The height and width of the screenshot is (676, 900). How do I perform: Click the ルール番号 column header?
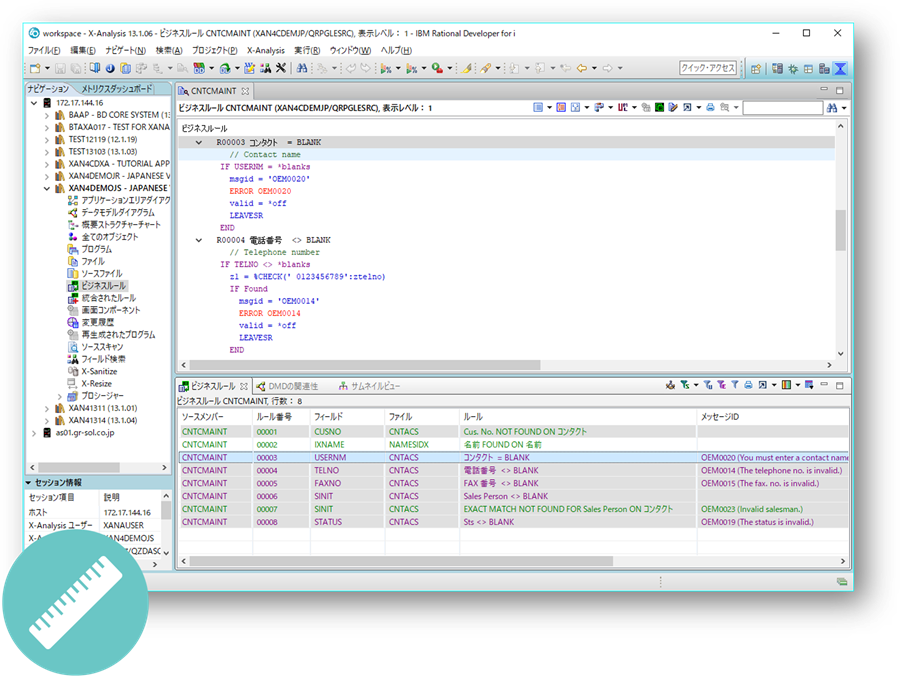281,417
